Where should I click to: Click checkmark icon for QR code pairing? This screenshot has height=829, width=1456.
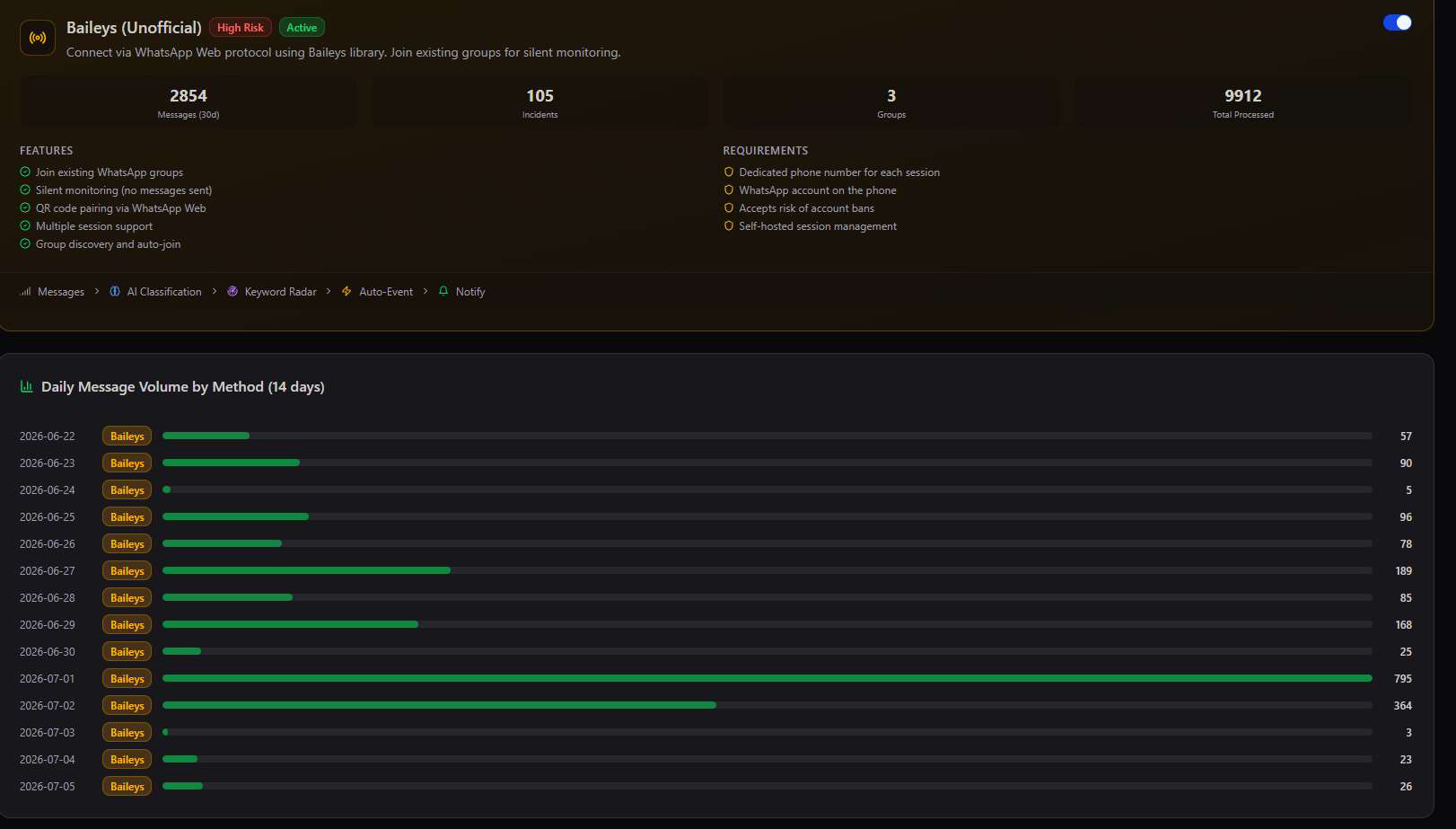[x=25, y=207]
